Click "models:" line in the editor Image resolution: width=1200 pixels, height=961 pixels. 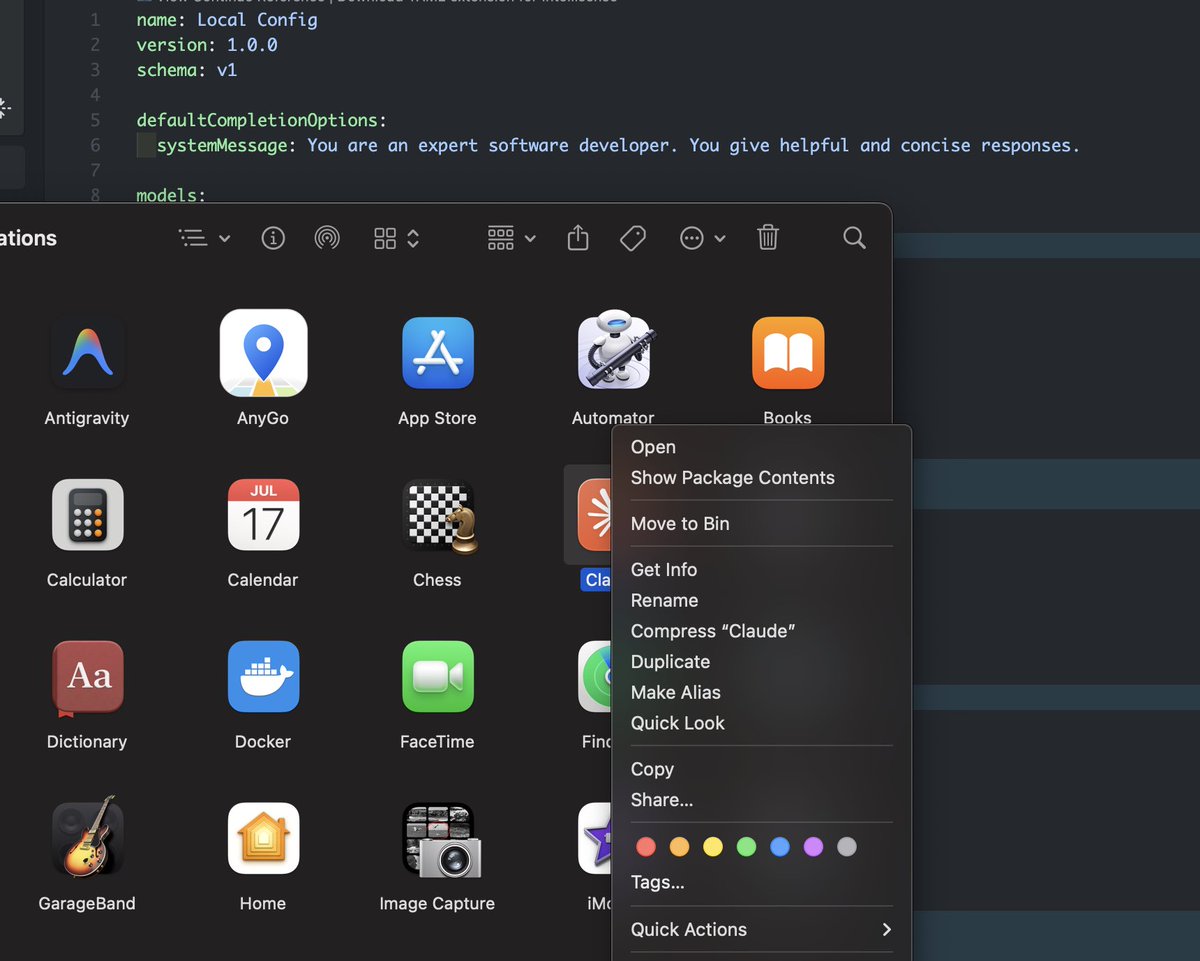pos(172,195)
